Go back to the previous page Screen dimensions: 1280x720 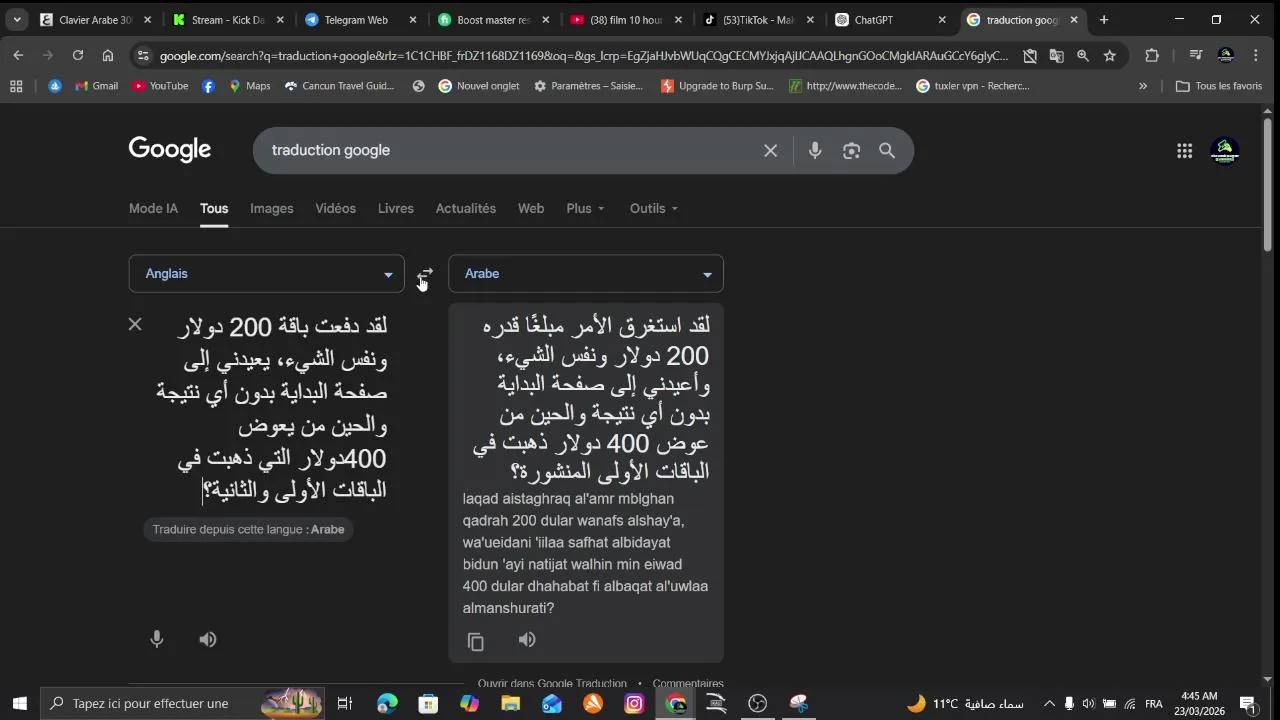click(x=18, y=56)
